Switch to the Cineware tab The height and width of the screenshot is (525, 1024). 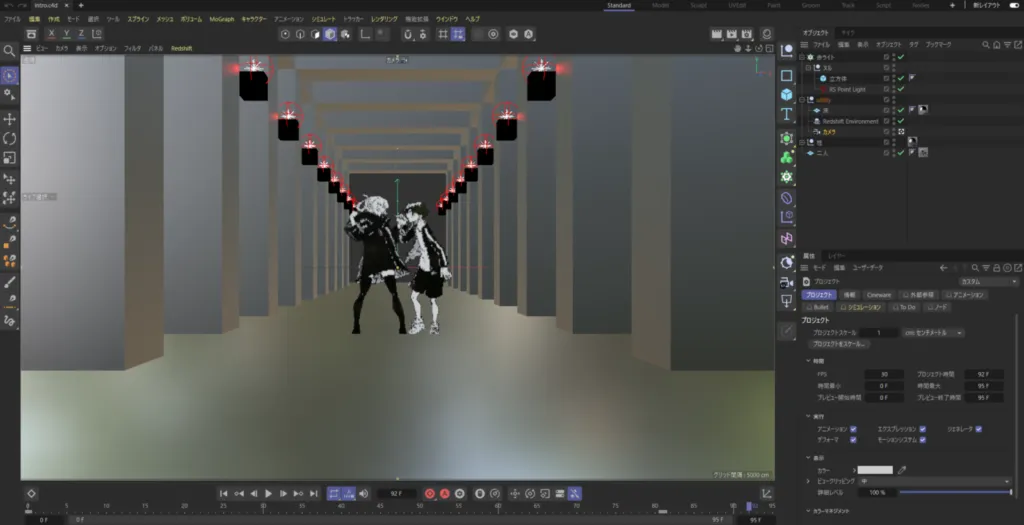tap(878, 295)
